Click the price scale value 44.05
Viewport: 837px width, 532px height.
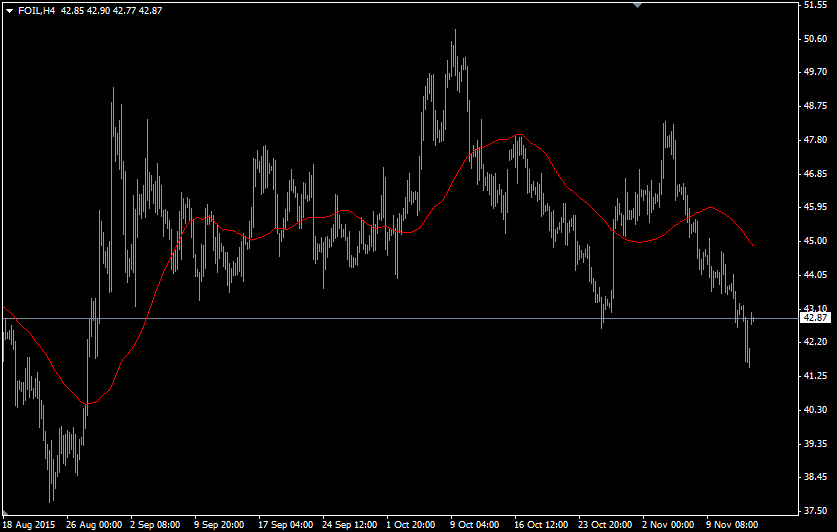pos(816,275)
